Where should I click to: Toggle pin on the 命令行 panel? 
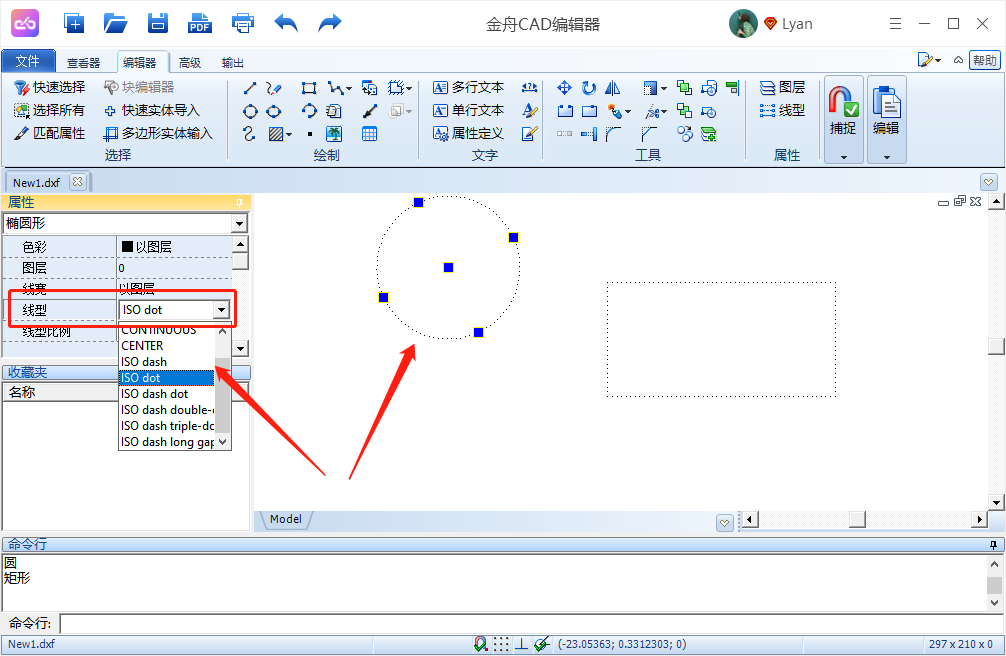(993, 544)
